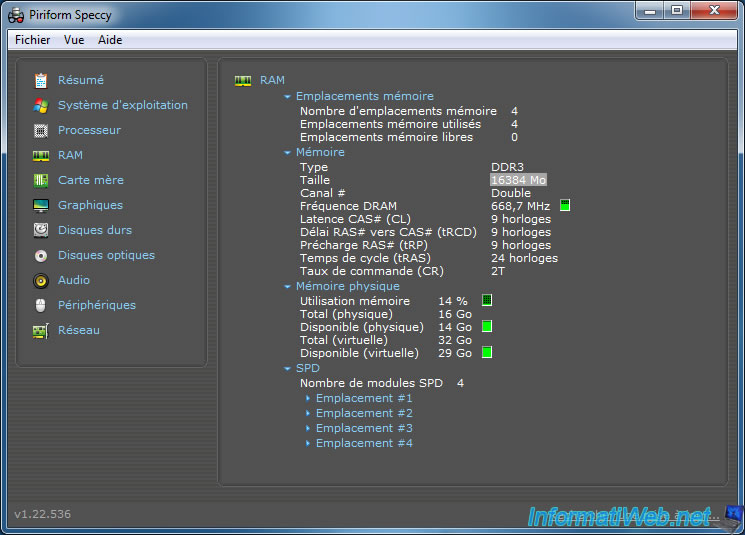Expand Emplacement #2 details
745x535 pixels.
point(308,413)
